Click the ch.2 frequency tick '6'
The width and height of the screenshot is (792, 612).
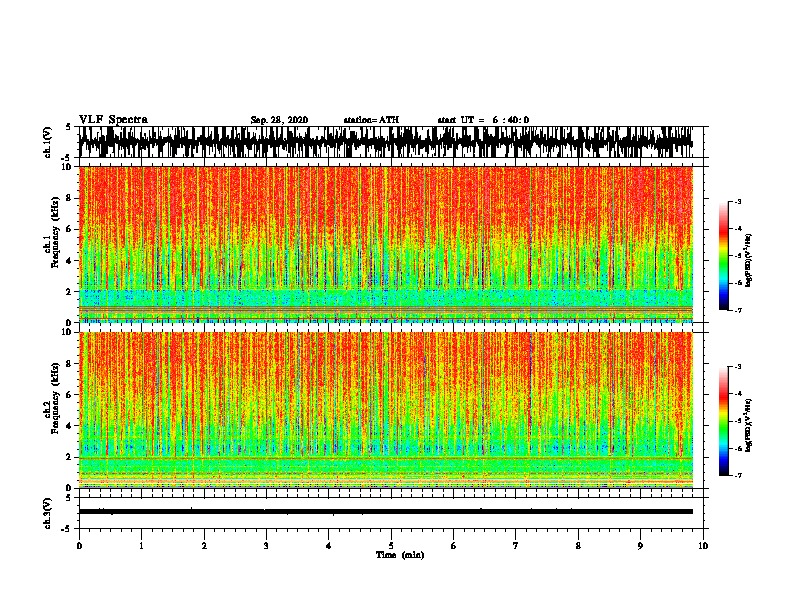pos(69,394)
